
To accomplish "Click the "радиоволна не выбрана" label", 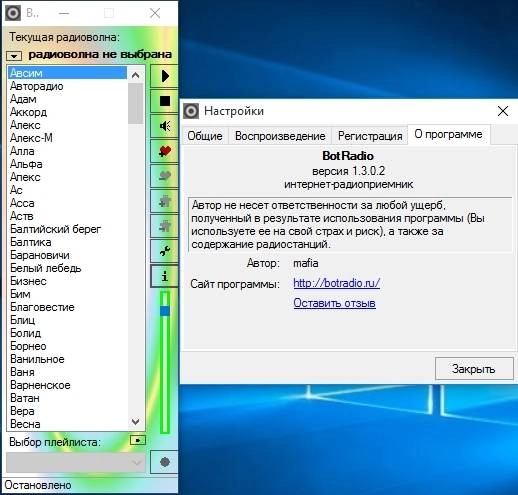I will click(100, 54).
